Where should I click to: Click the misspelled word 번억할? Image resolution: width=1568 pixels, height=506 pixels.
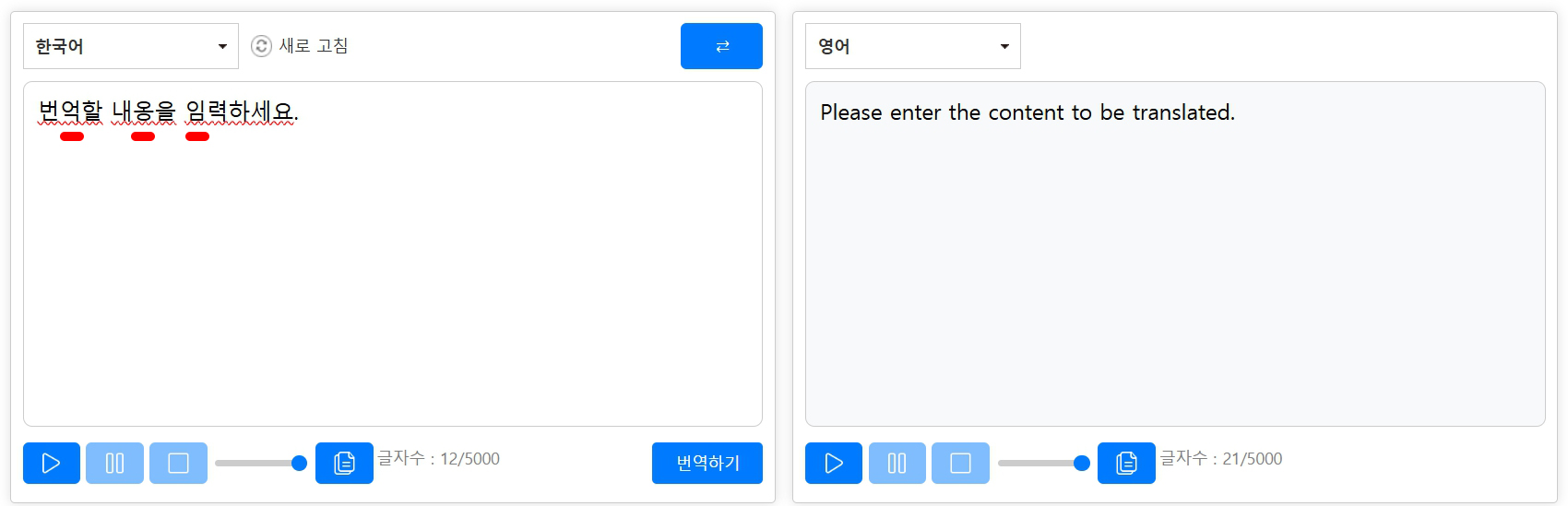click(70, 112)
